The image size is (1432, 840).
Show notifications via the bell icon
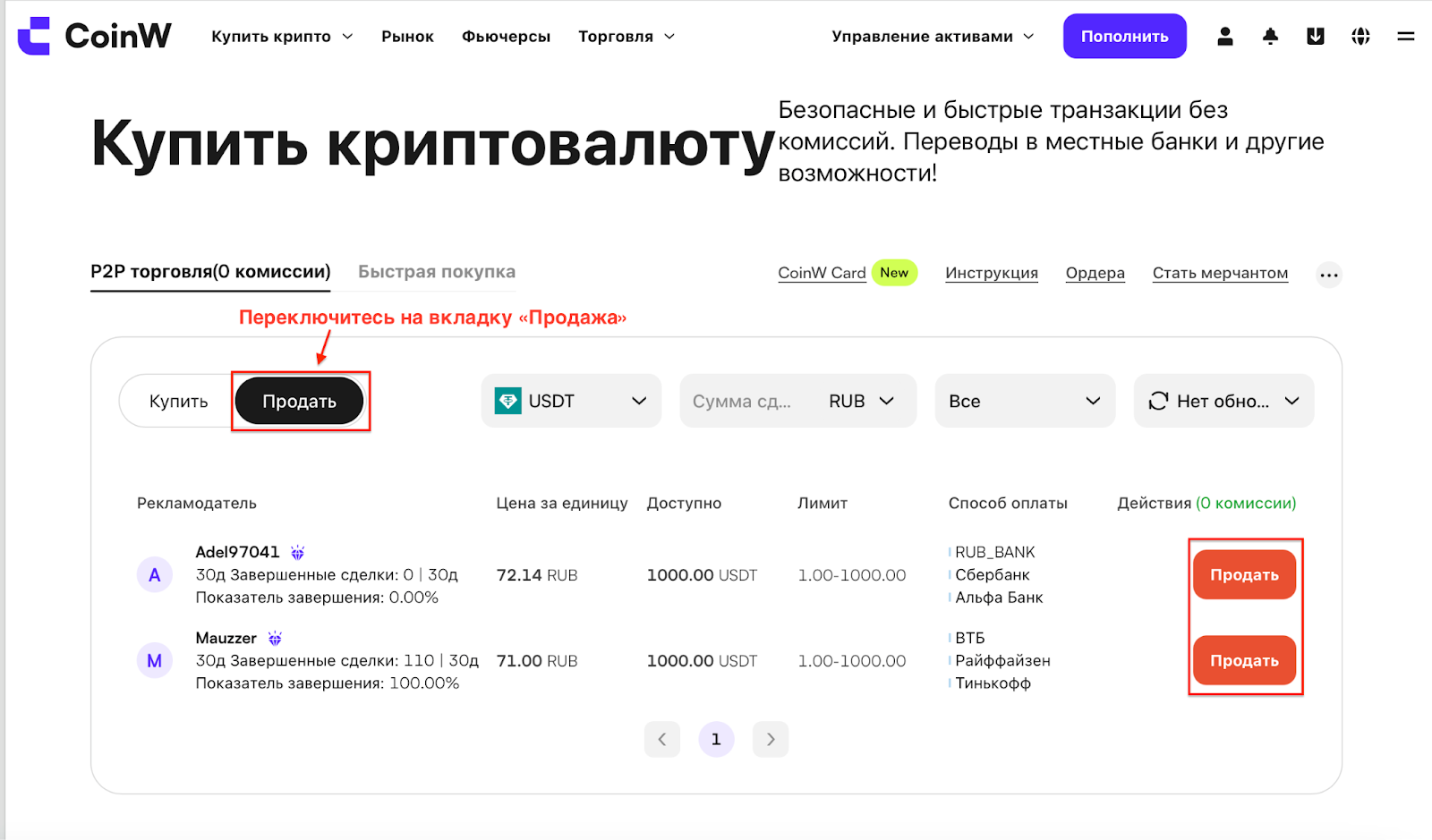1270,36
